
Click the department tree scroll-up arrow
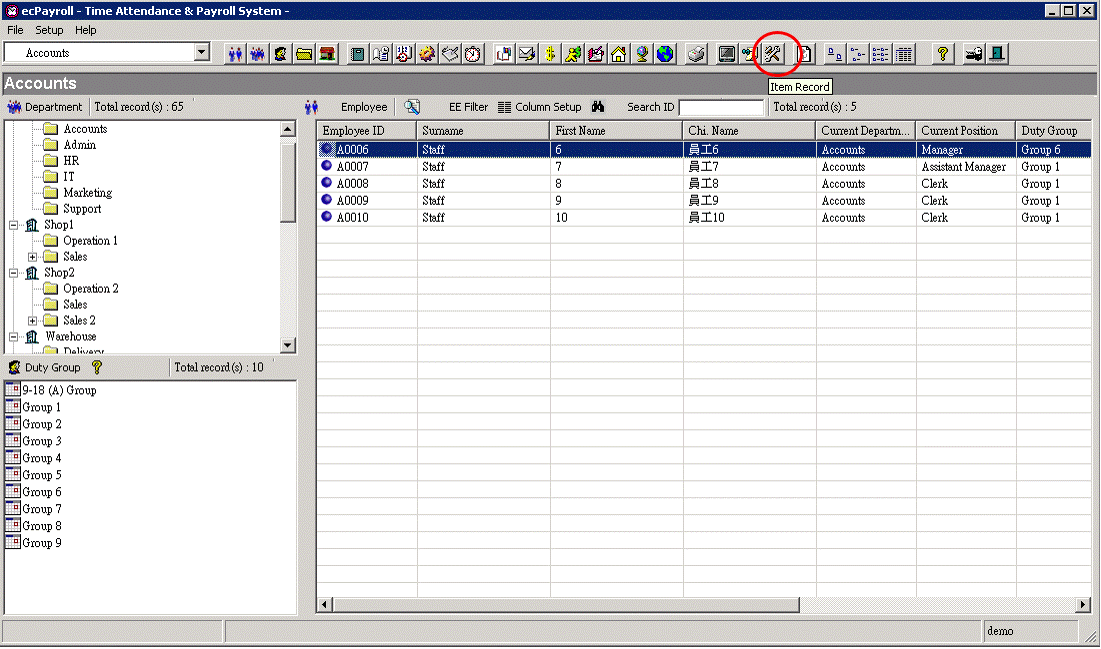tap(288, 129)
